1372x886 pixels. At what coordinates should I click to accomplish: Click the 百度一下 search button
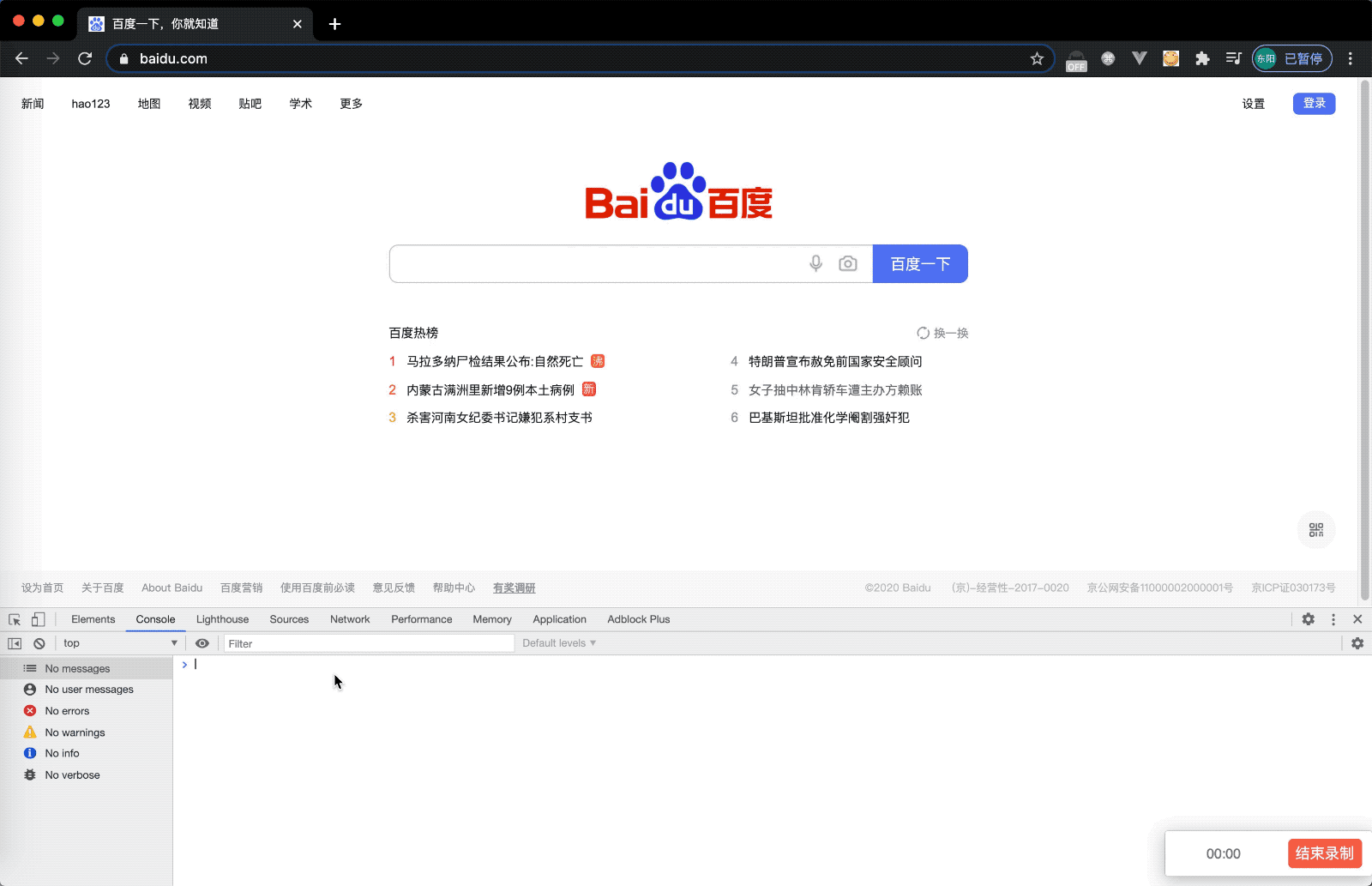click(919, 263)
